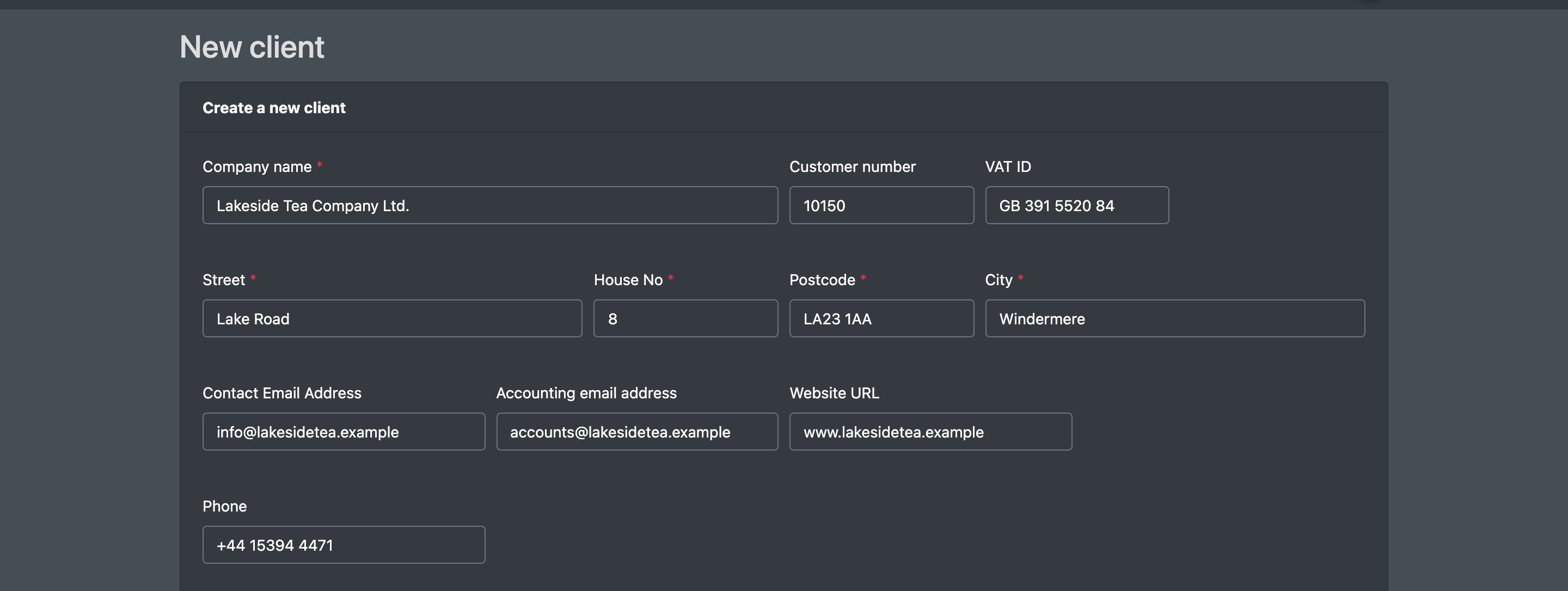Click the 'House No' label
This screenshot has width=1568, height=591.
[x=628, y=280]
